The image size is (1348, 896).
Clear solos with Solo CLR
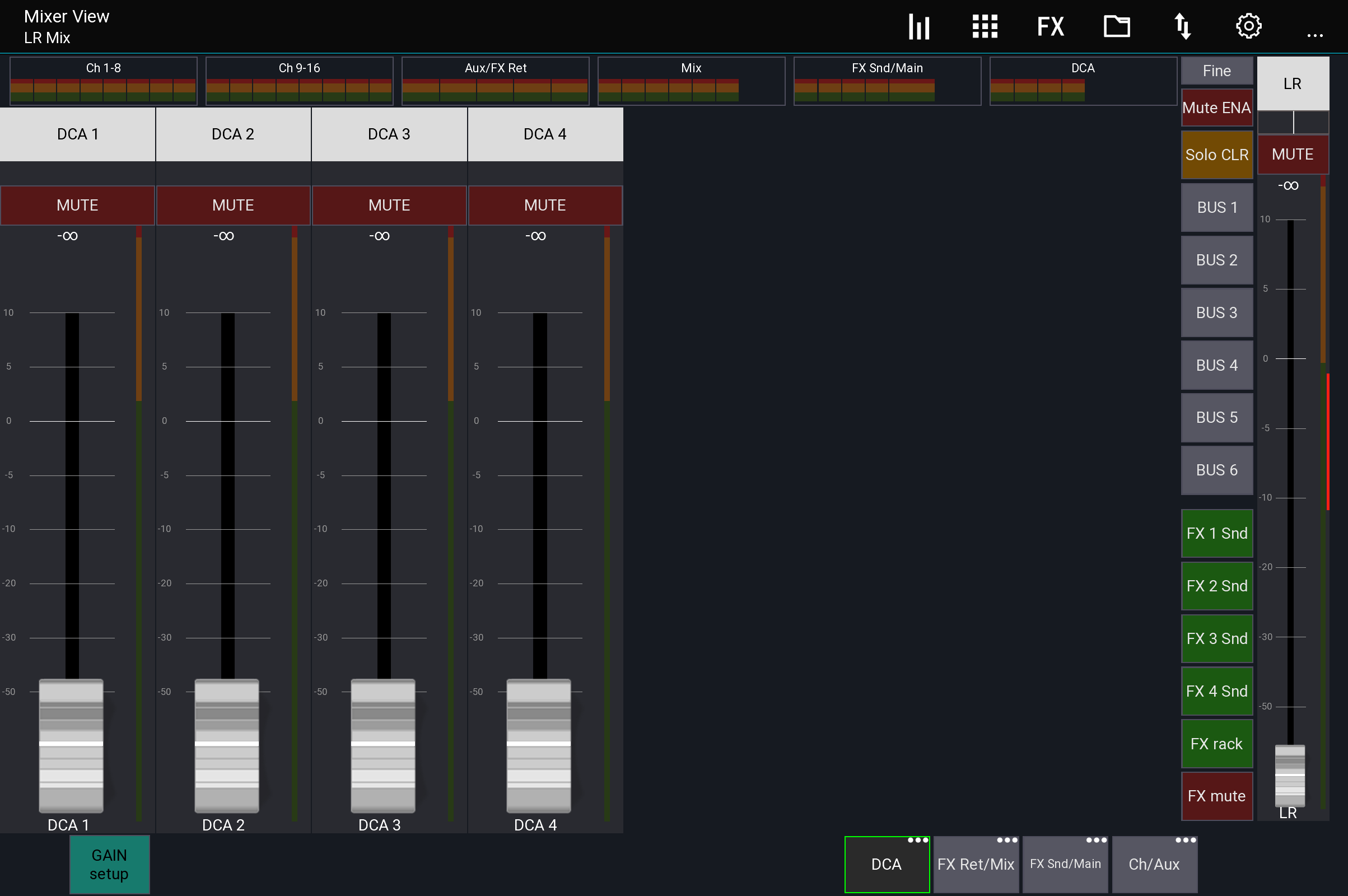pyautogui.click(x=1216, y=155)
